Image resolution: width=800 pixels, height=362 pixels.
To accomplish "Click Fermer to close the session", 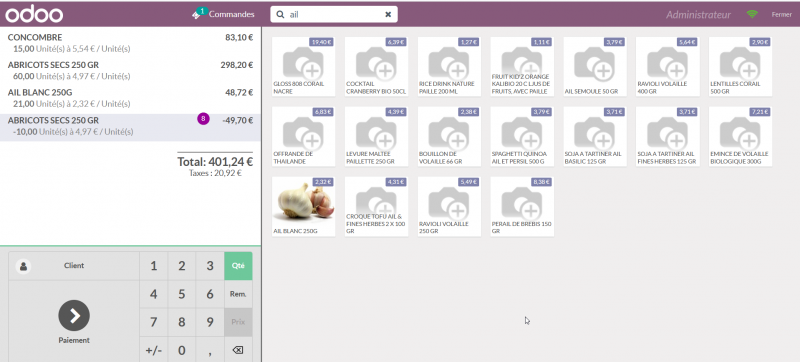I will click(x=781, y=15).
